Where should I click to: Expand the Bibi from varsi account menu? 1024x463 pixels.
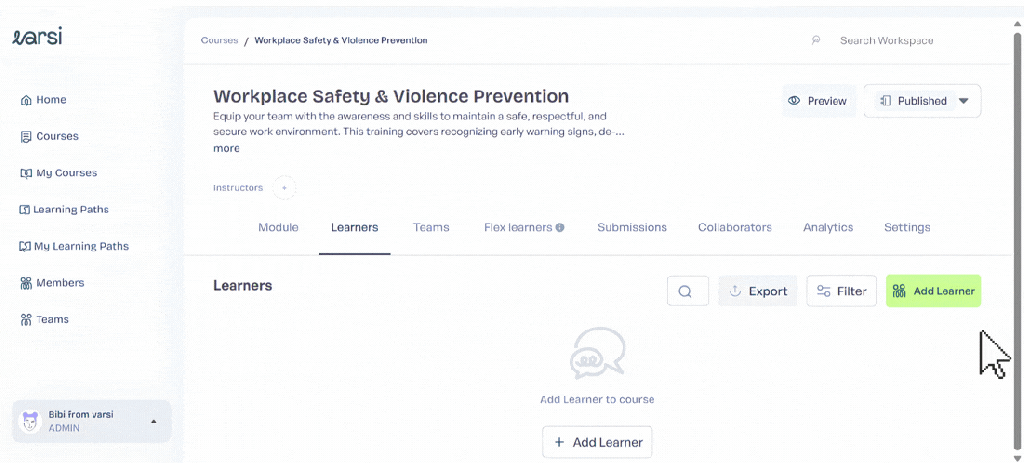click(x=91, y=422)
